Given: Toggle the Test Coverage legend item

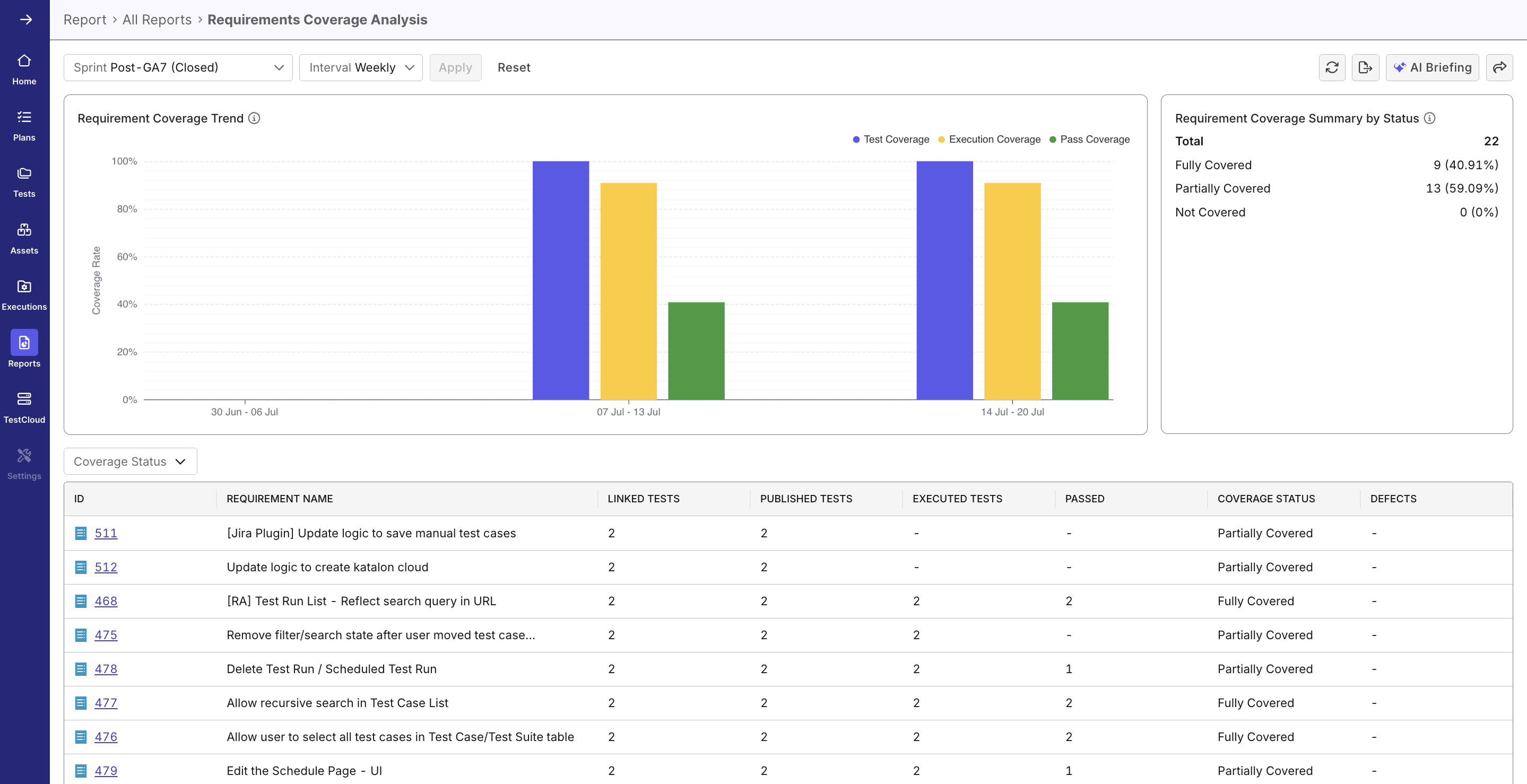Looking at the screenshot, I should [890, 140].
